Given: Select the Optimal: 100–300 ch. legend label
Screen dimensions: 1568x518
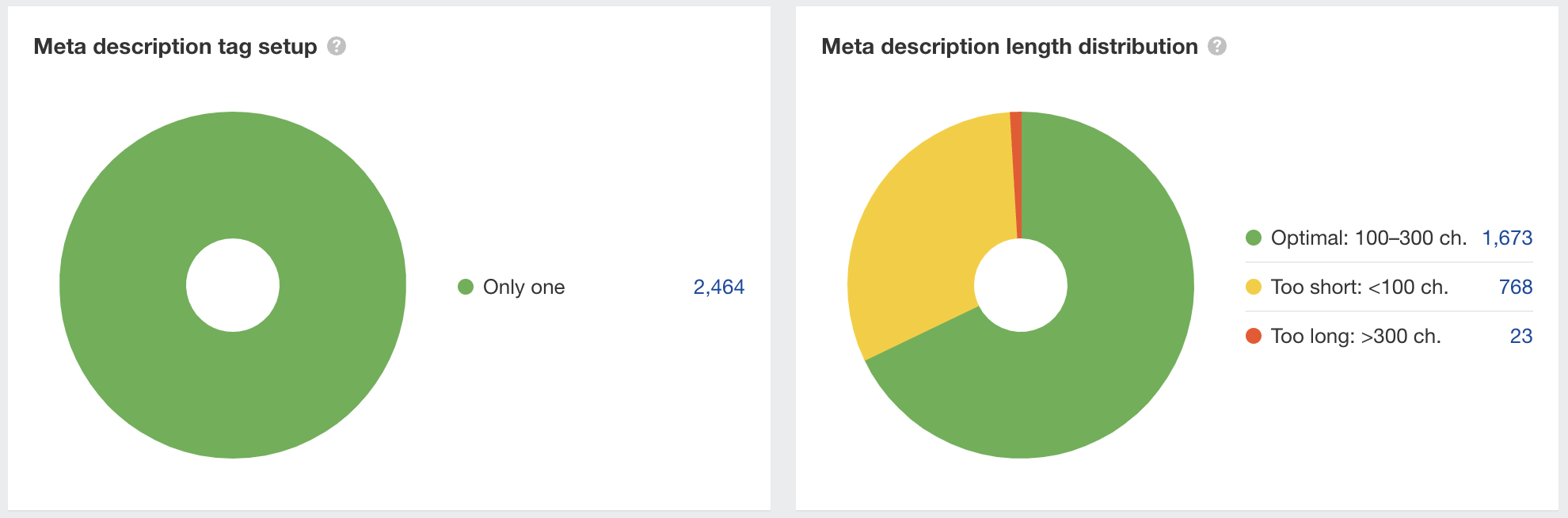Looking at the screenshot, I should pyautogui.click(x=1368, y=238).
